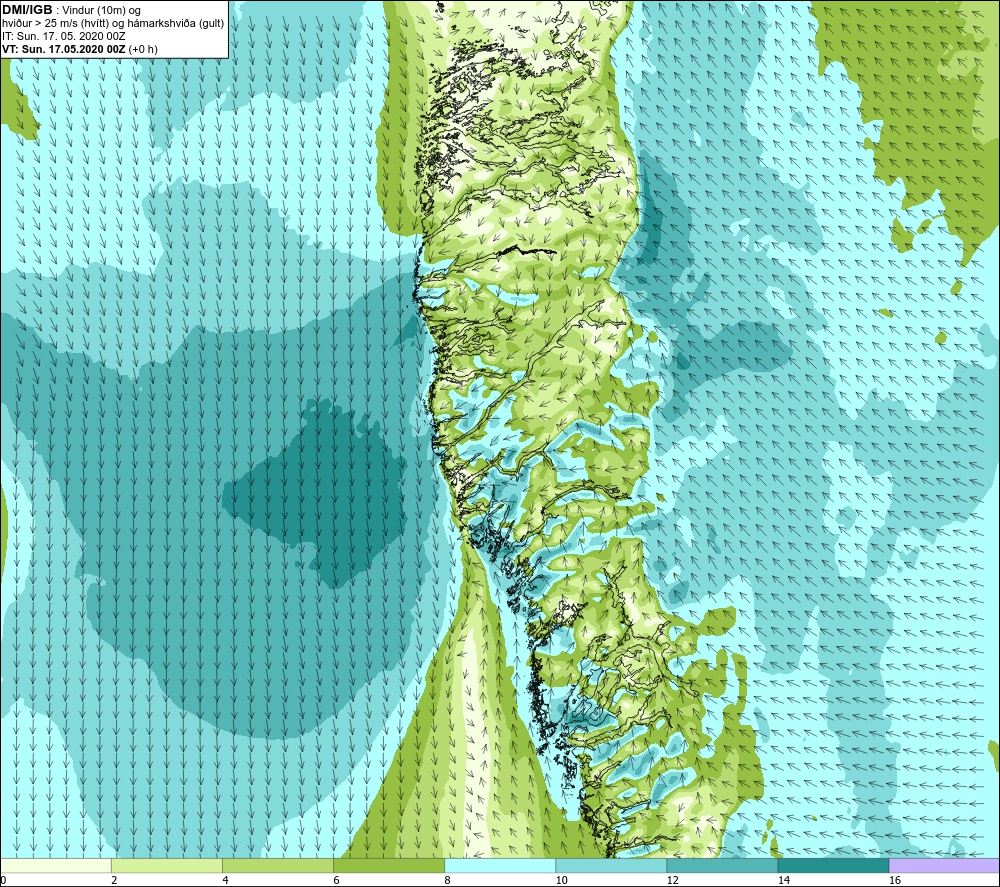1000x887 pixels.
Task: Click the light cyan 8–10 legend swatch
Action: (500, 865)
